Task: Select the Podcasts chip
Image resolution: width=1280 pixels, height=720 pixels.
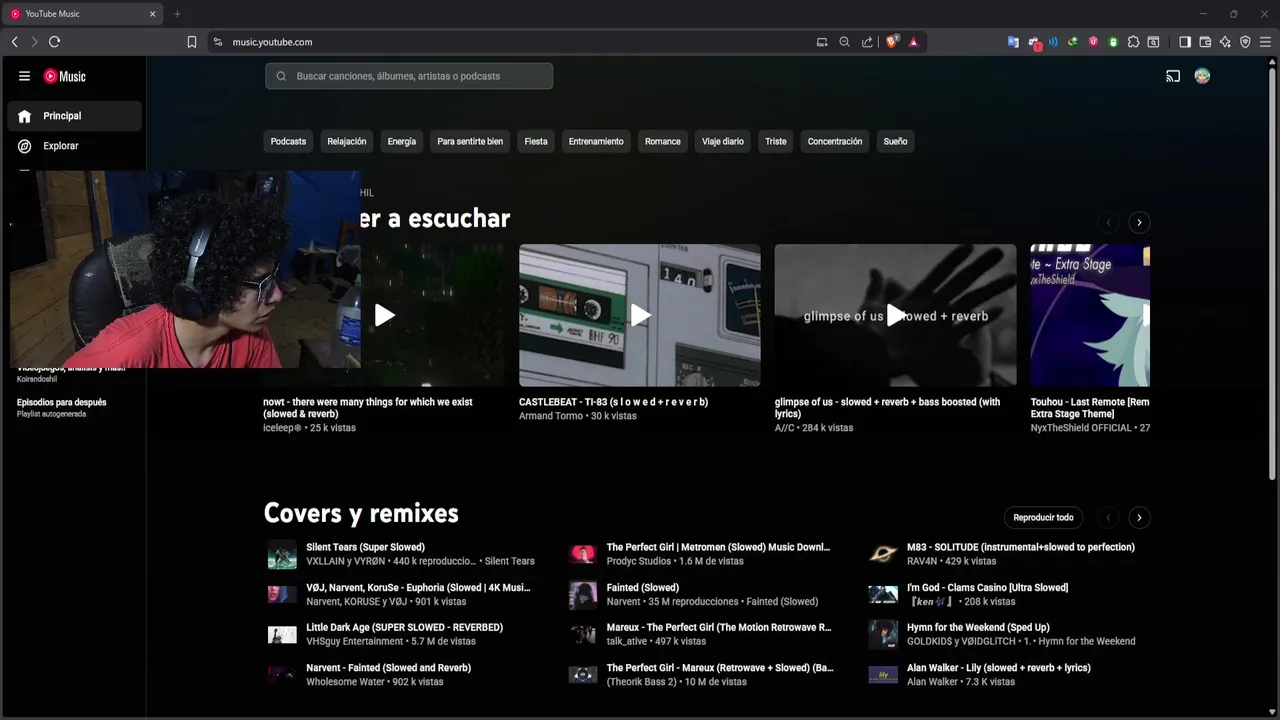Action: point(288,141)
